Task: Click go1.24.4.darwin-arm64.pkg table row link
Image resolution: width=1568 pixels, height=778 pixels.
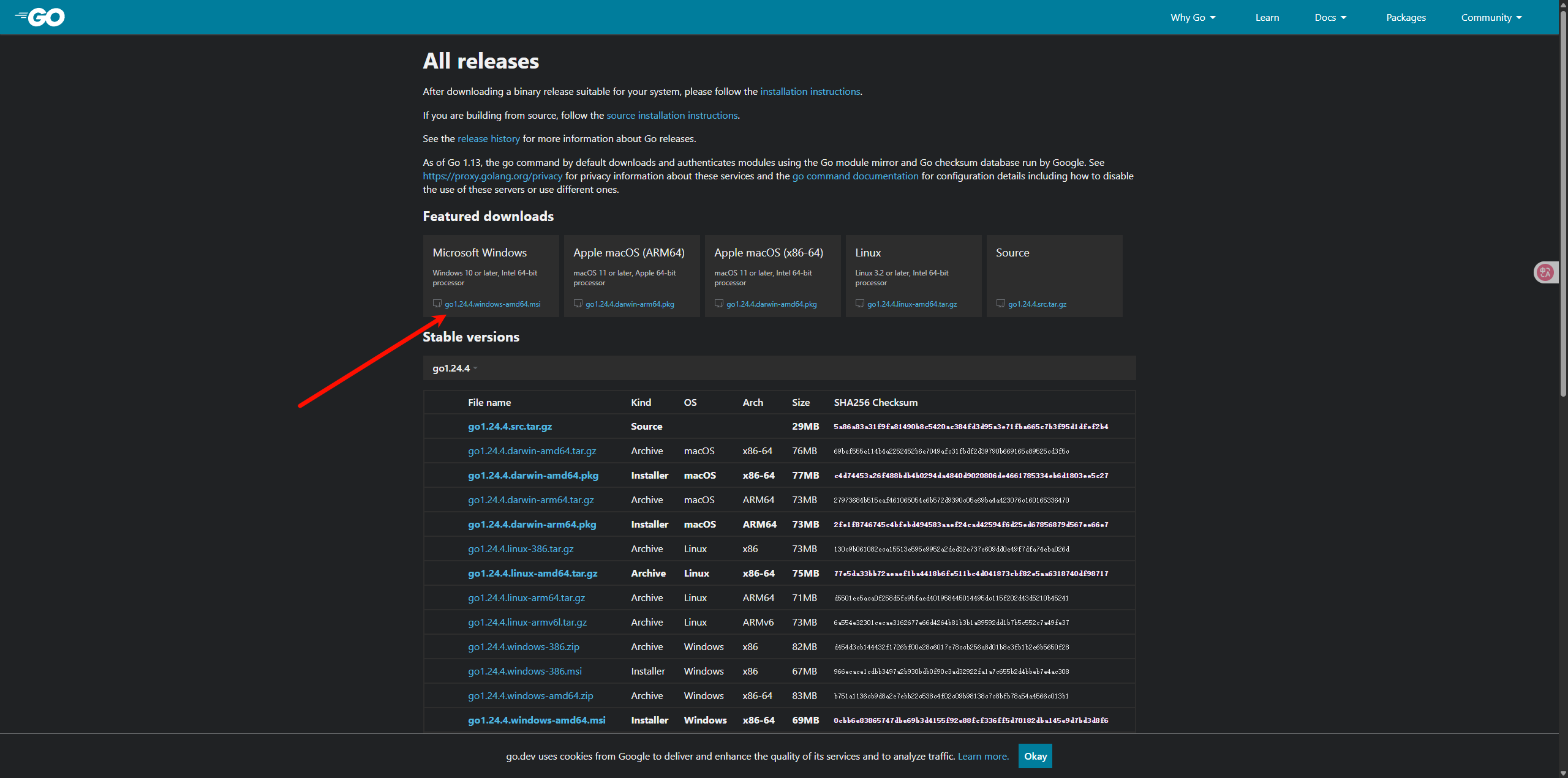Action: coord(532,524)
